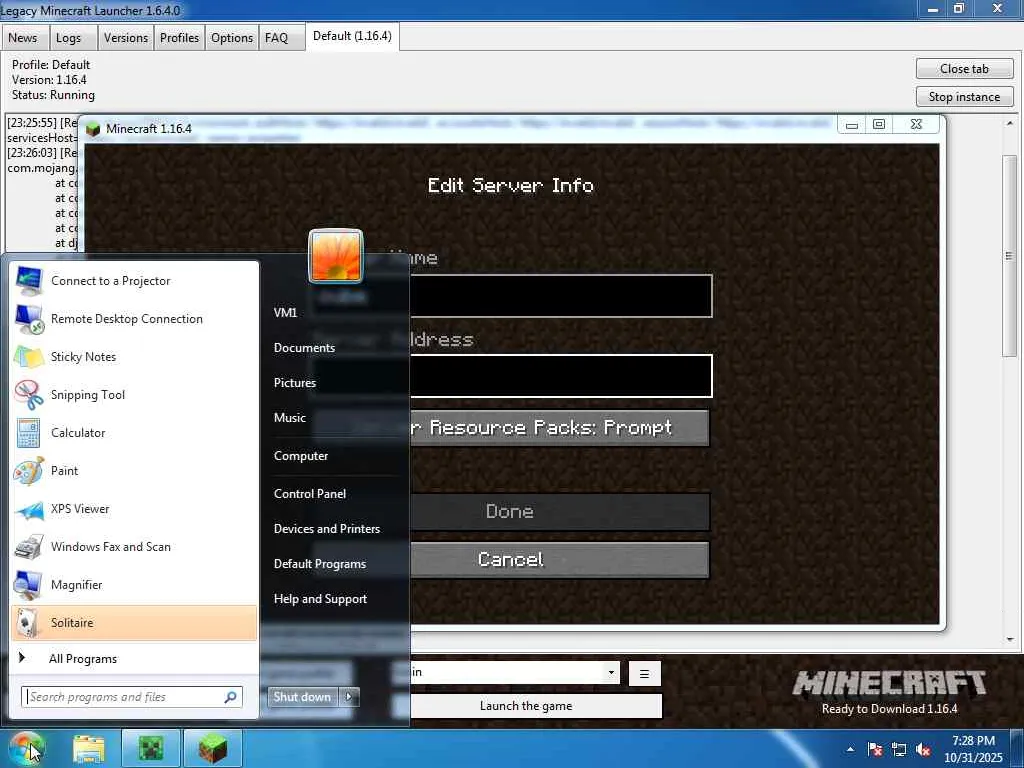Open Action Center flag icon
Viewport: 1024px width, 768px height.
[x=875, y=750]
